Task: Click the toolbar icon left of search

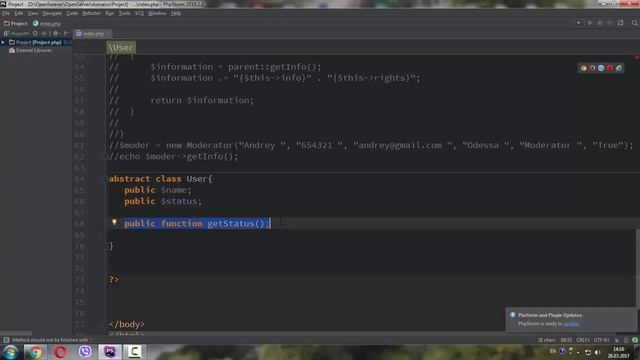Action: (x=621, y=23)
